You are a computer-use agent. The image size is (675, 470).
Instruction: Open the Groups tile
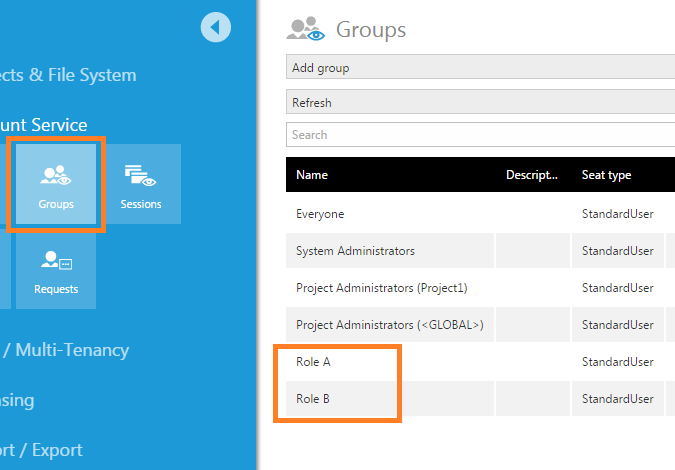[56, 185]
